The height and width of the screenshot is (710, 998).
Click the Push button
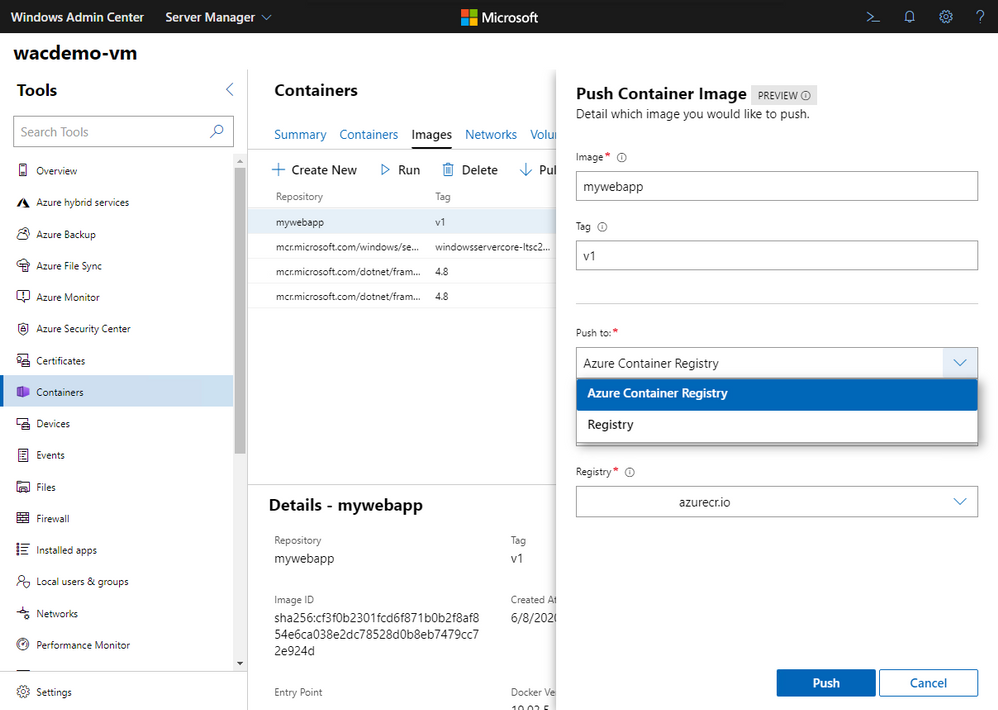click(826, 683)
